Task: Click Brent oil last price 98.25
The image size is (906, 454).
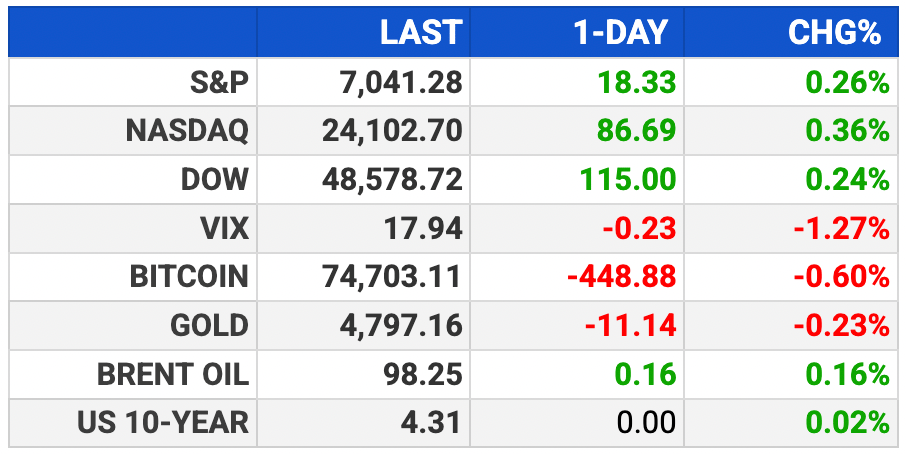Action: coord(423,375)
